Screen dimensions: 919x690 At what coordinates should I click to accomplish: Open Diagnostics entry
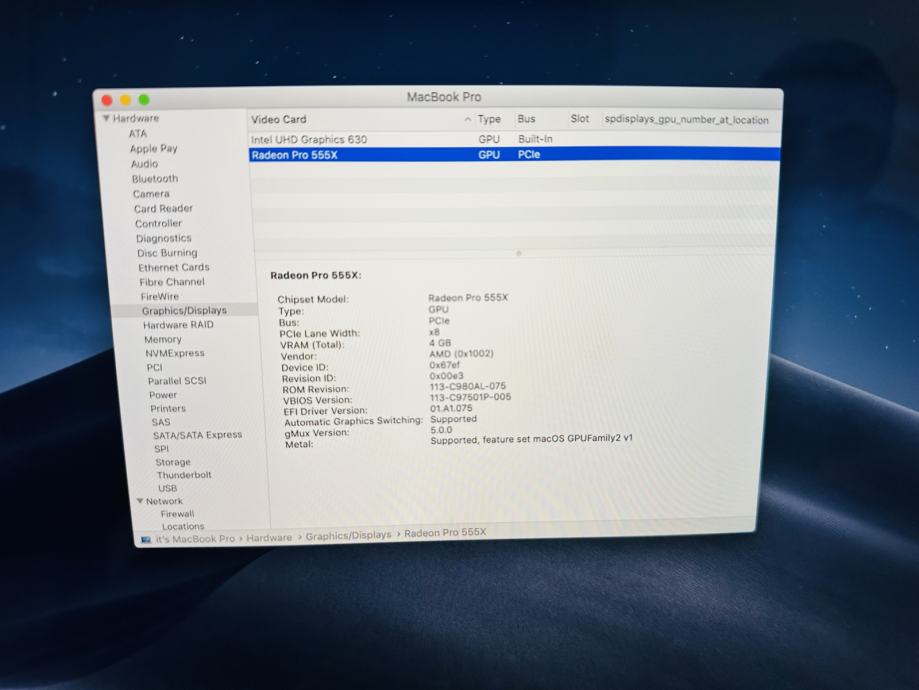[164, 238]
